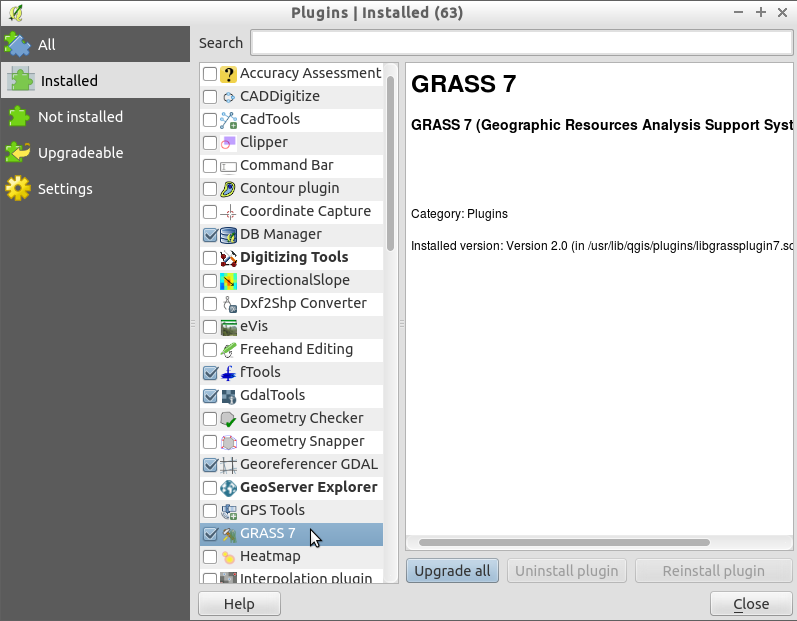Enable the Command Bar checkbox

(x=210, y=166)
